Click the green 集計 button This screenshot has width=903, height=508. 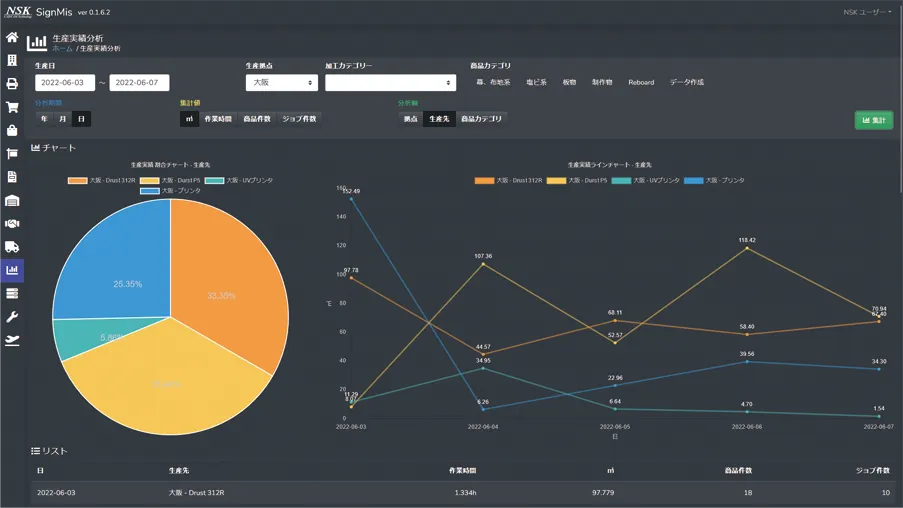873,120
